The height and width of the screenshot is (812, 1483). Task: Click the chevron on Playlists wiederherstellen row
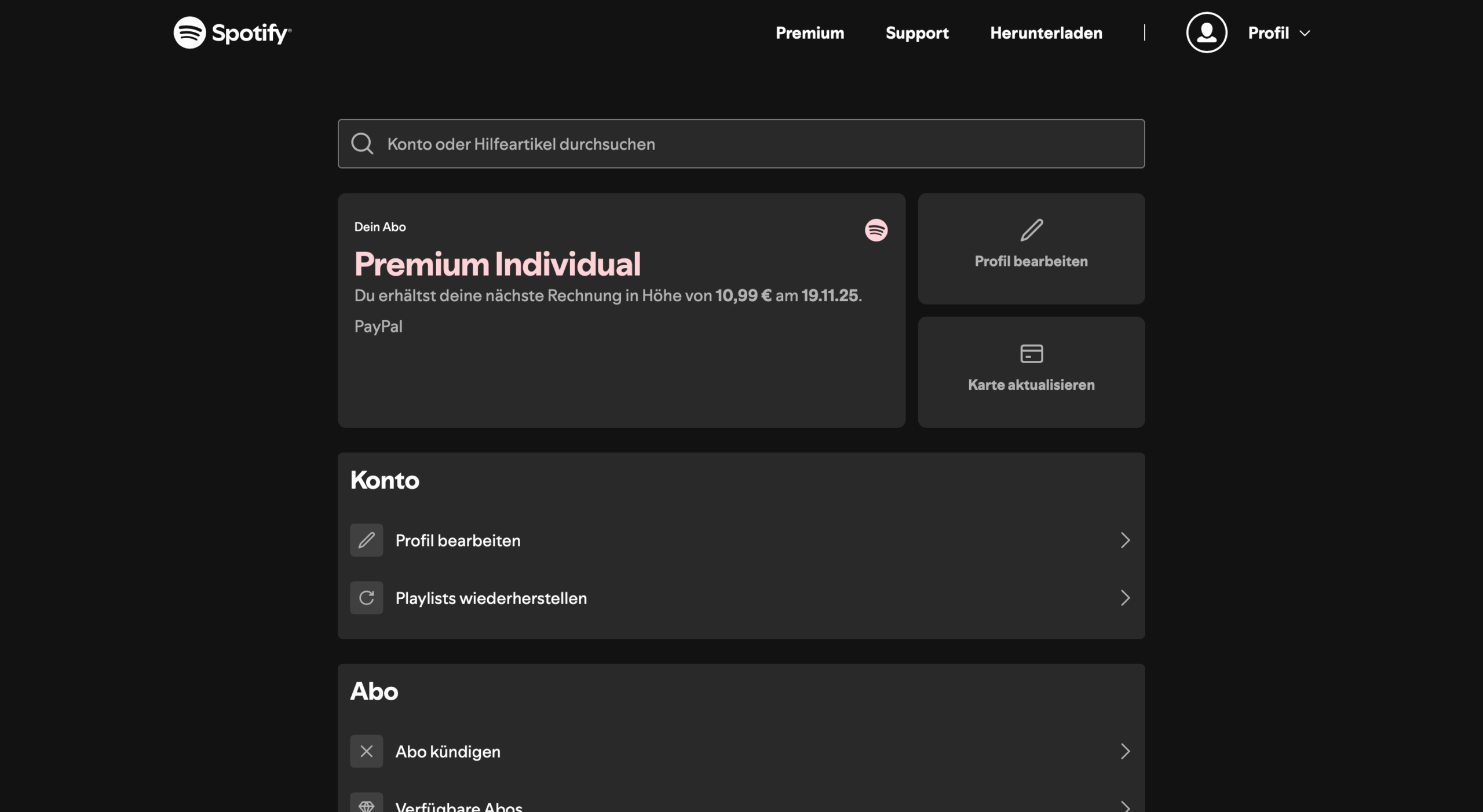(1125, 598)
